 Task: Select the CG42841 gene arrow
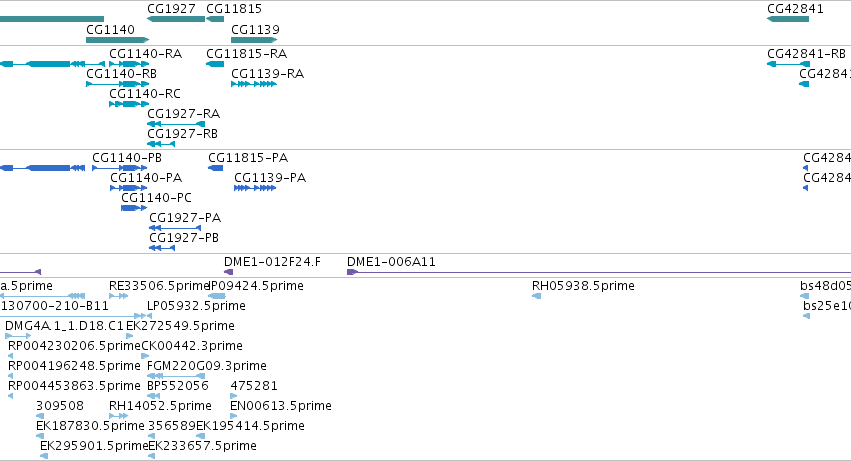pos(788,19)
